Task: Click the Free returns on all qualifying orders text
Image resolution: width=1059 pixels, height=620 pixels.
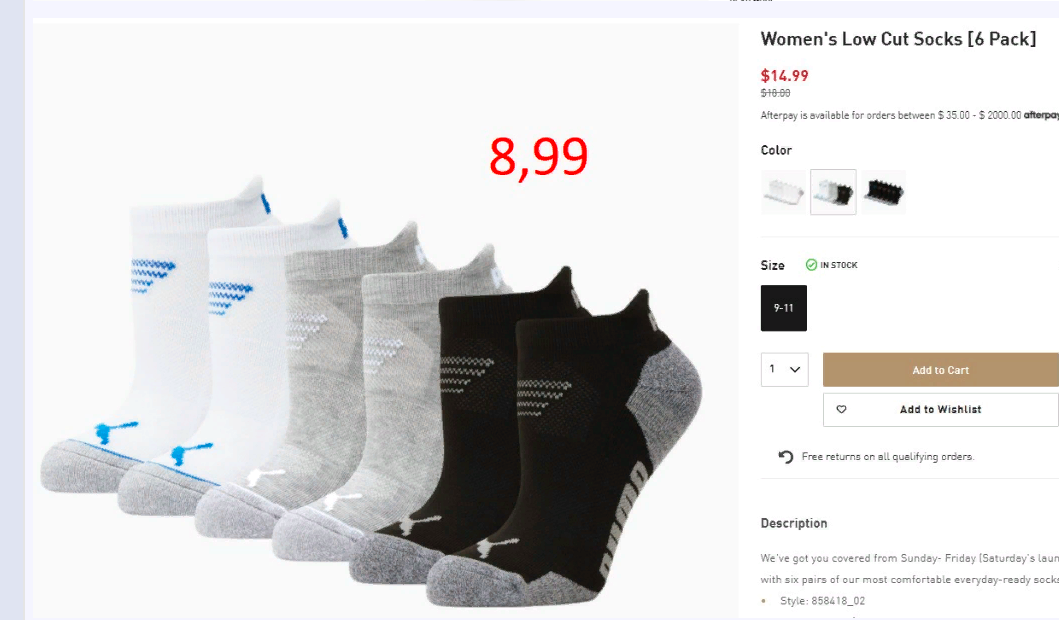Action: click(x=887, y=457)
